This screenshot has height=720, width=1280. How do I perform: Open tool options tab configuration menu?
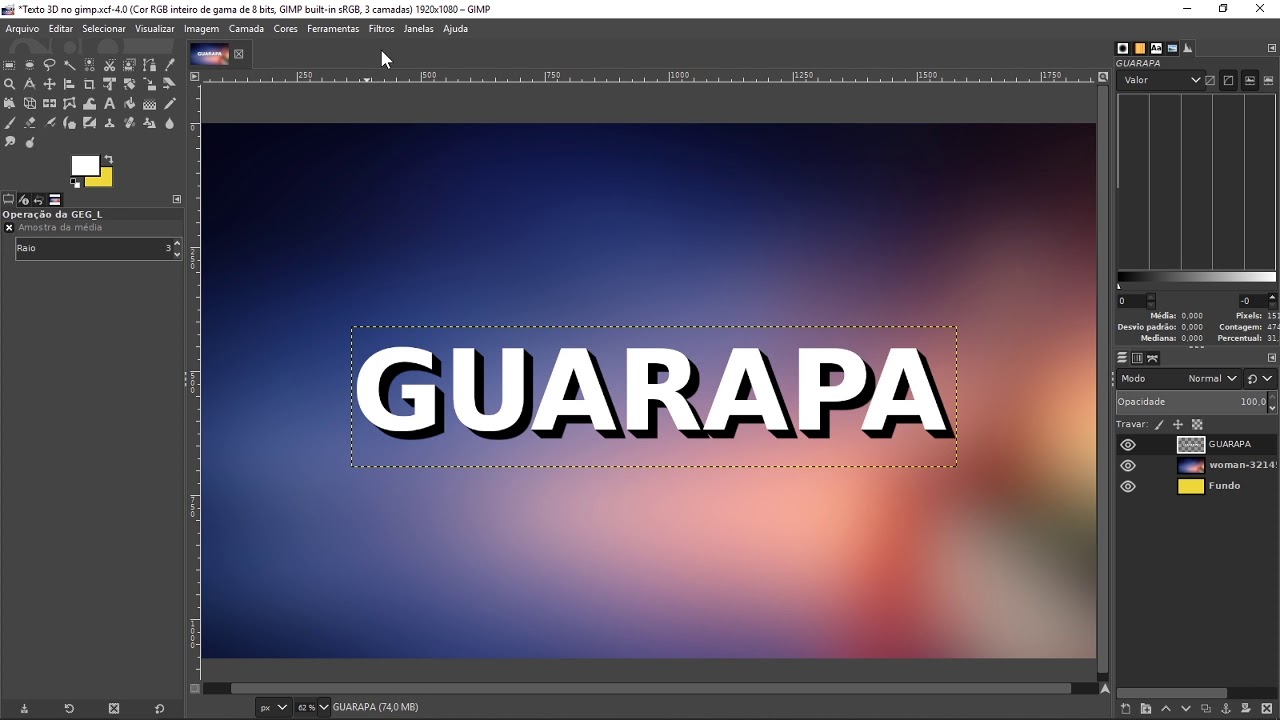[177, 199]
